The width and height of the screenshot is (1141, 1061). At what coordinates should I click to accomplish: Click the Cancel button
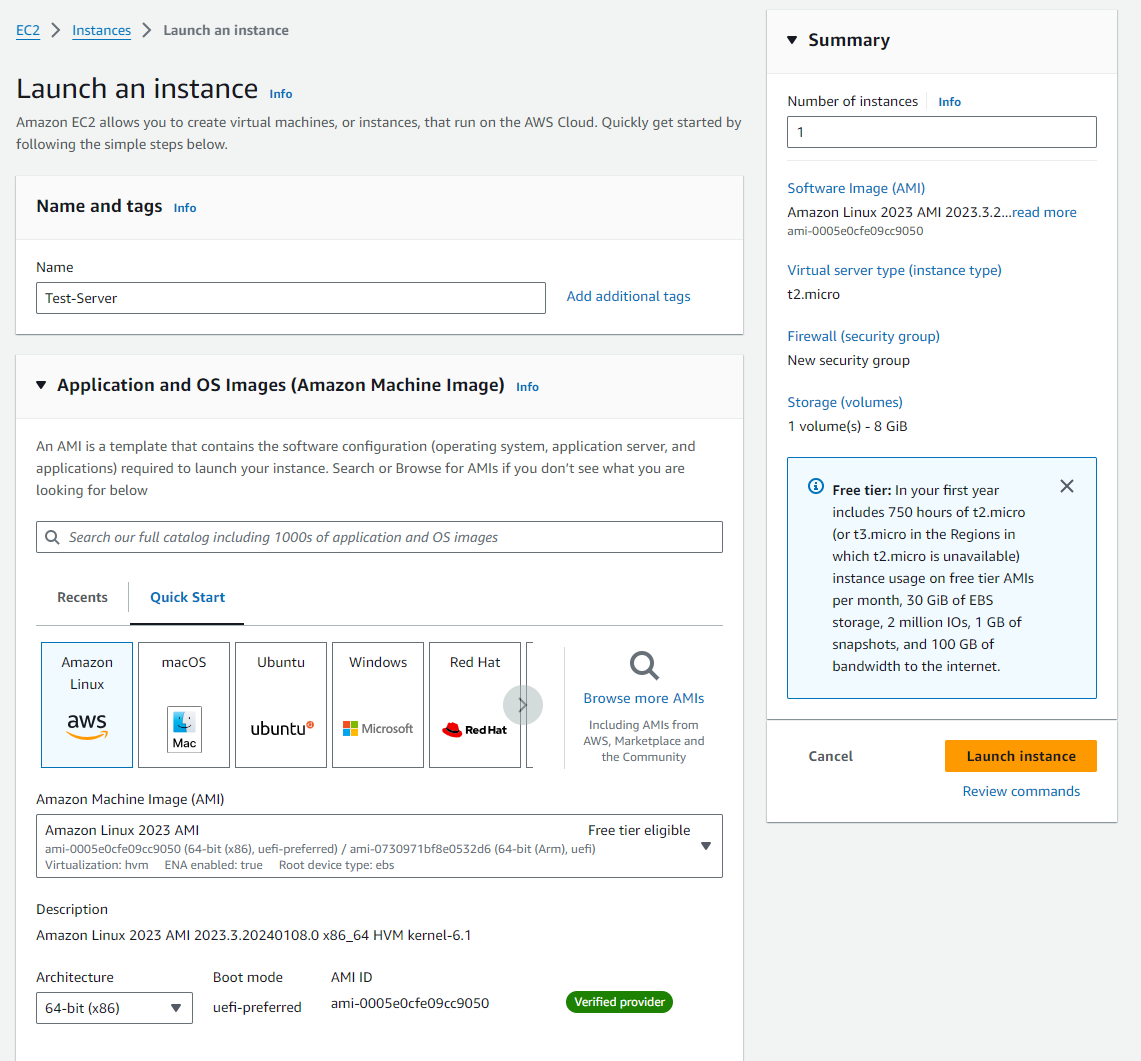click(x=830, y=756)
